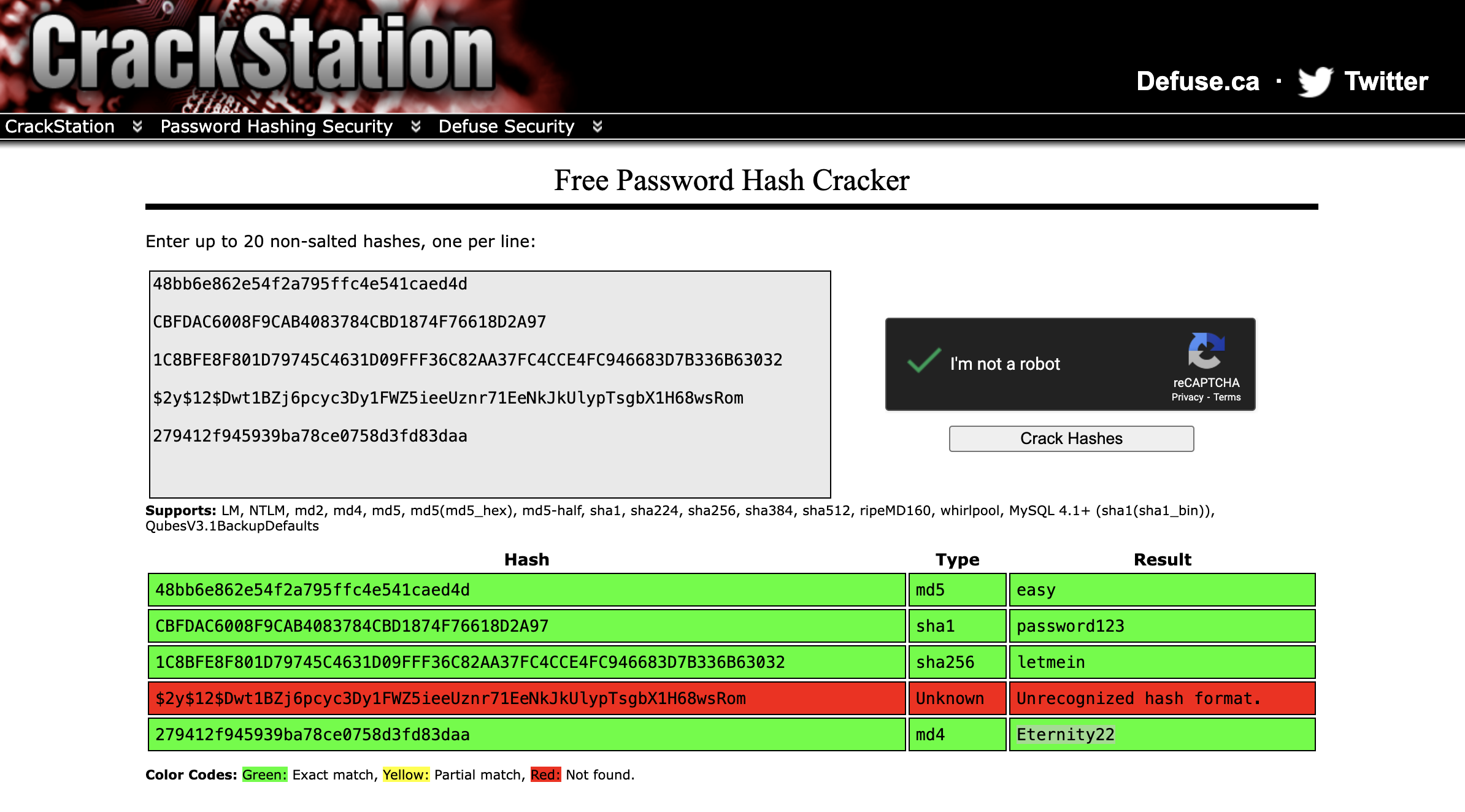Image resolution: width=1465 pixels, height=812 pixels.
Task: Open the CrackStation nav menu item
Action: [x=60, y=126]
